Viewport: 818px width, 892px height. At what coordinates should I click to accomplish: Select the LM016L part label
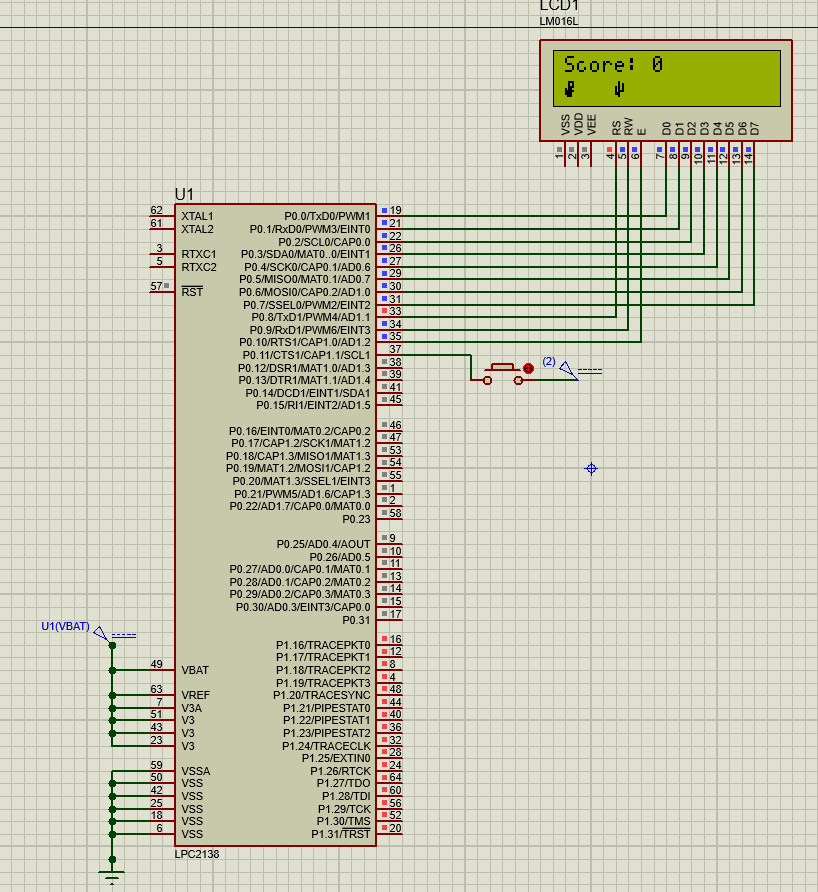coord(559,22)
